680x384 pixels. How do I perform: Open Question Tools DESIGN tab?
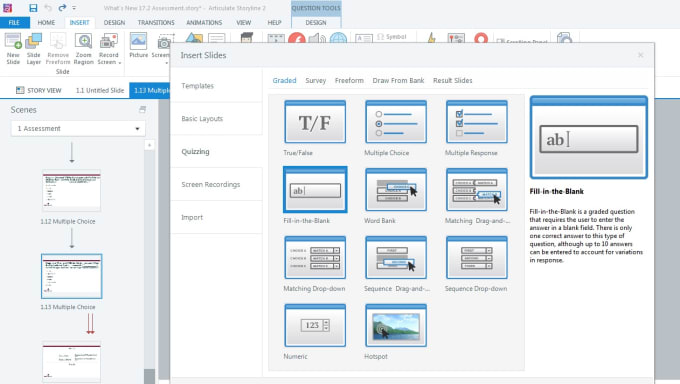pyautogui.click(x=316, y=23)
